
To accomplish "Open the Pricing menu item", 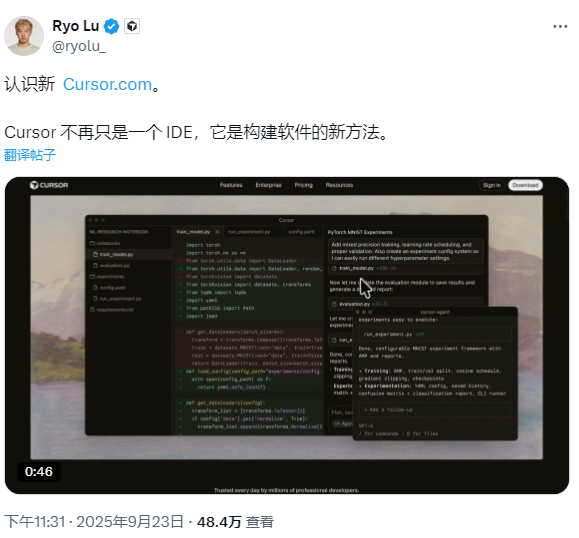I will (304, 185).
